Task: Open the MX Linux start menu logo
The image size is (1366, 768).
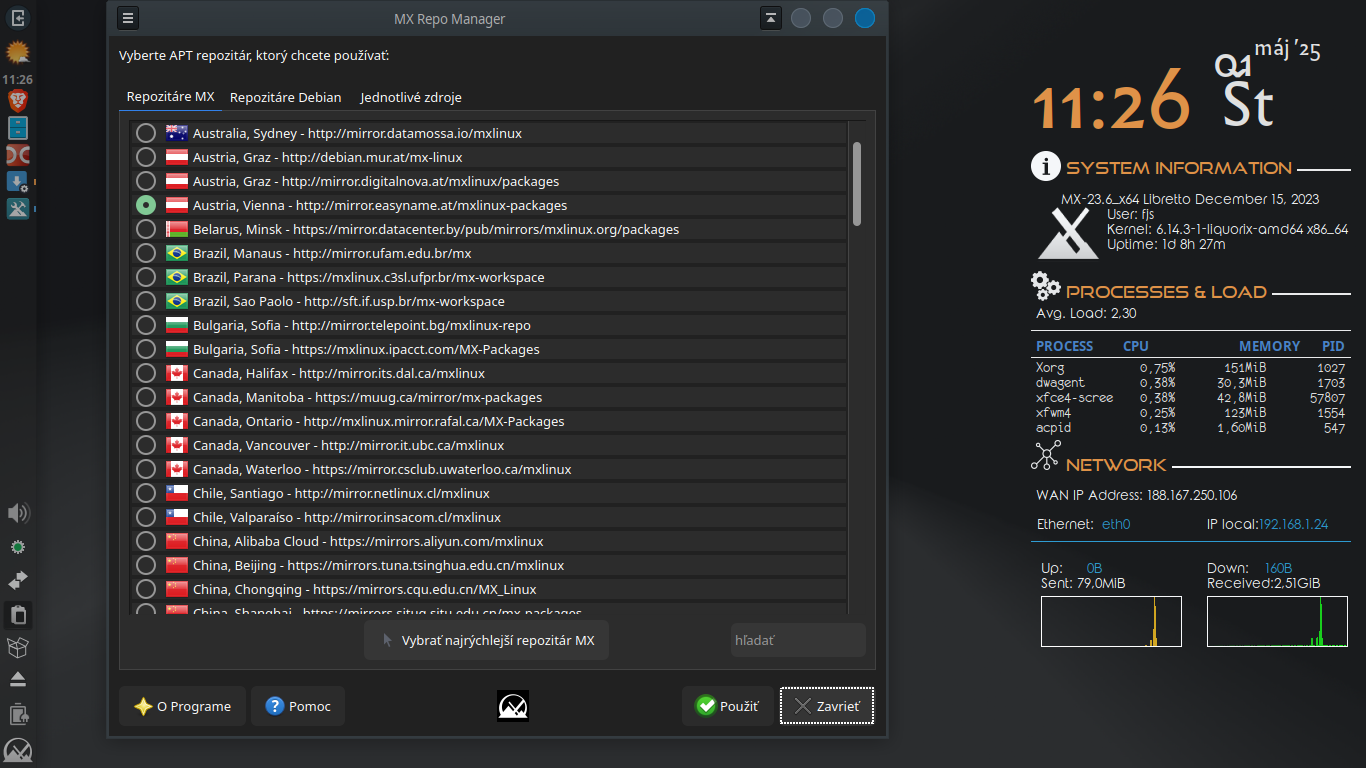Action: point(18,751)
